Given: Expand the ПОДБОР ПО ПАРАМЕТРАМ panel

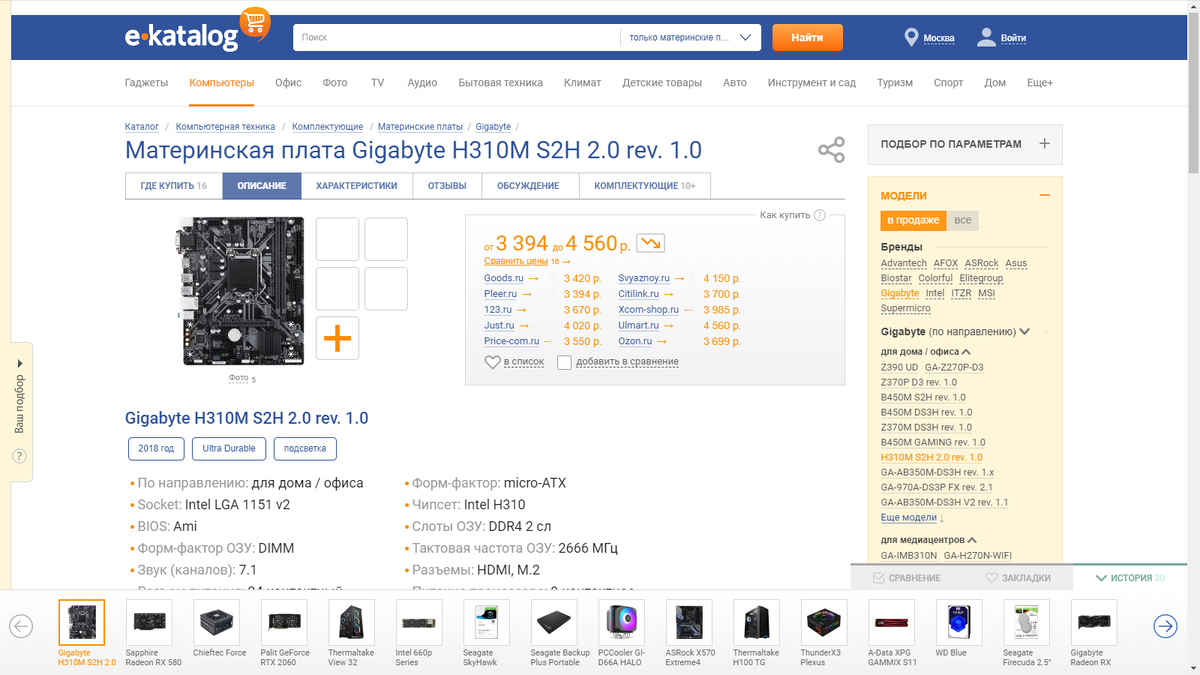Looking at the screenshot, I should click(964, 144).
